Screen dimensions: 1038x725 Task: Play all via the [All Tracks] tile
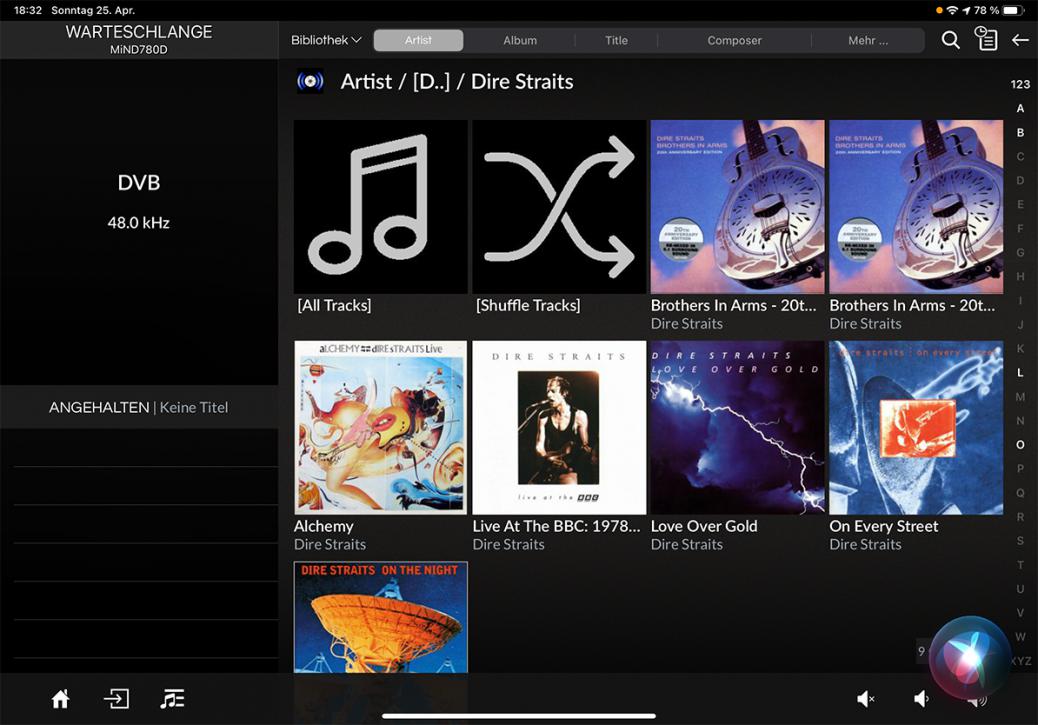click(x=380, y=207)
